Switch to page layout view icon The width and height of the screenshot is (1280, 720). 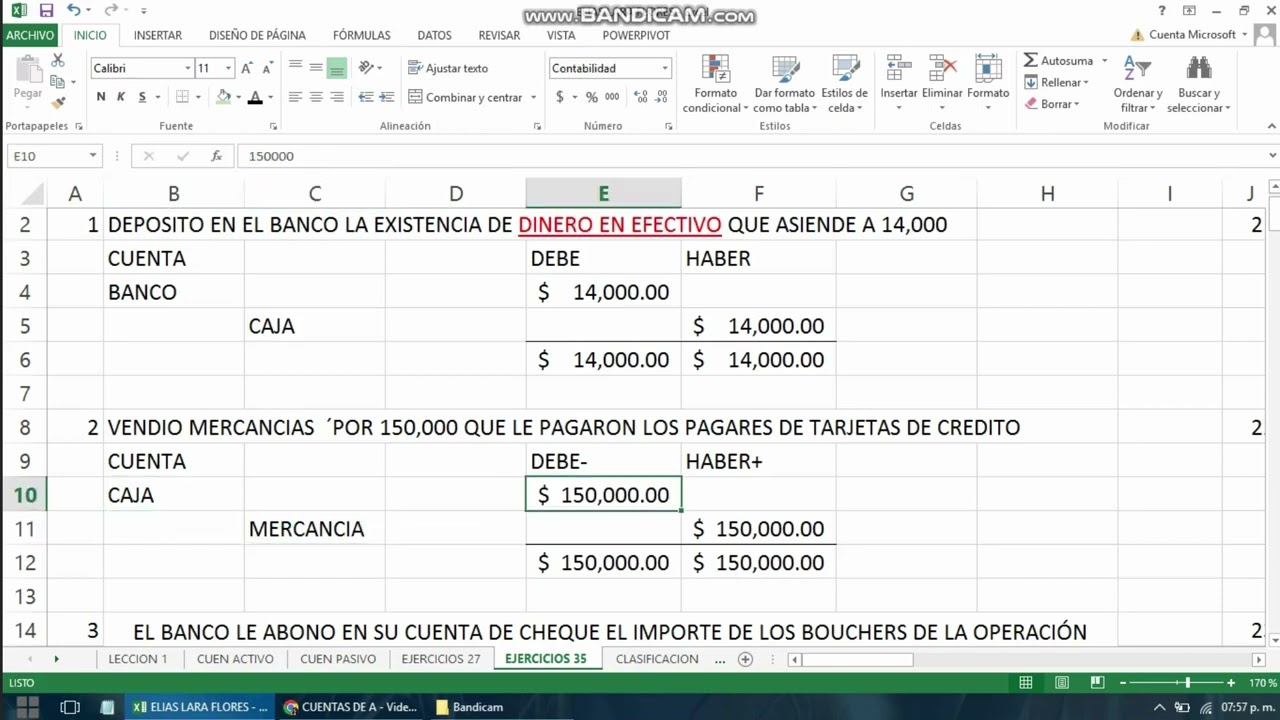coord(1061,683)
